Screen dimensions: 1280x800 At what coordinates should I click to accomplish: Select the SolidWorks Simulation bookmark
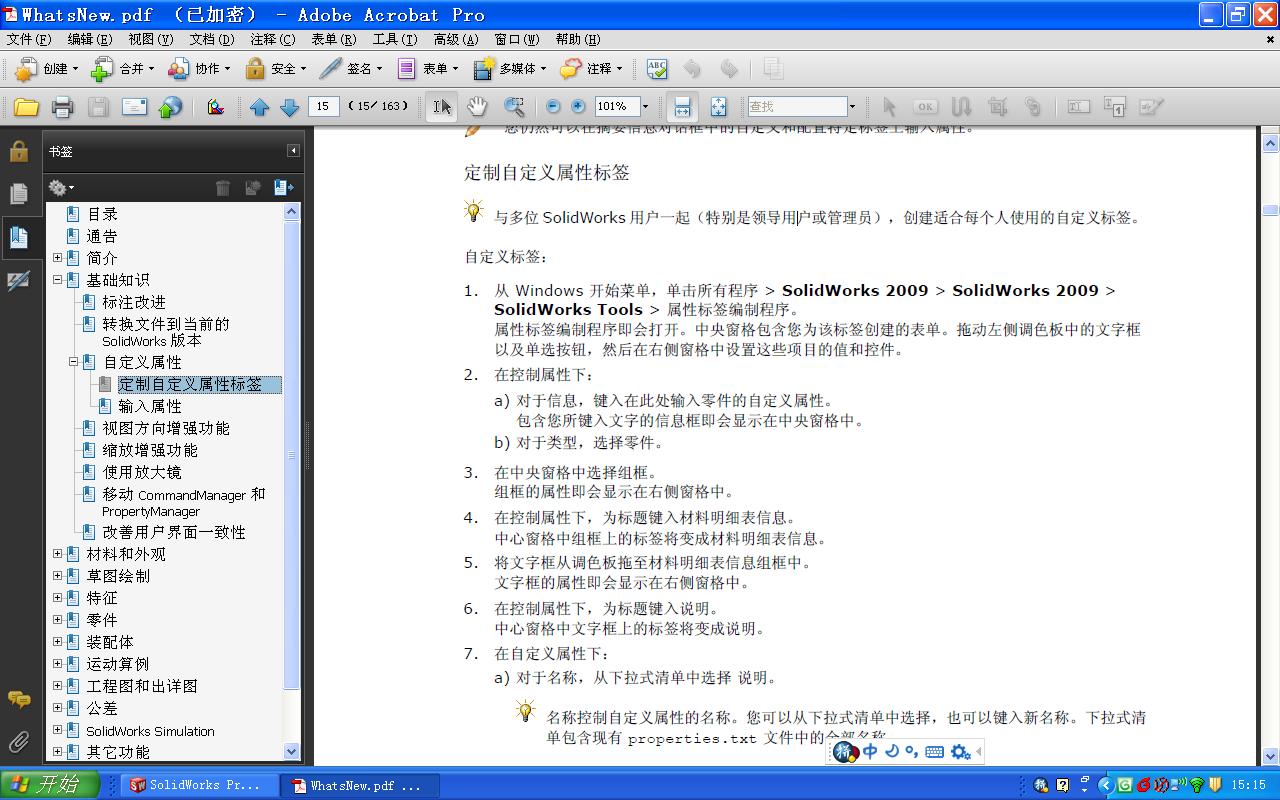150,731
